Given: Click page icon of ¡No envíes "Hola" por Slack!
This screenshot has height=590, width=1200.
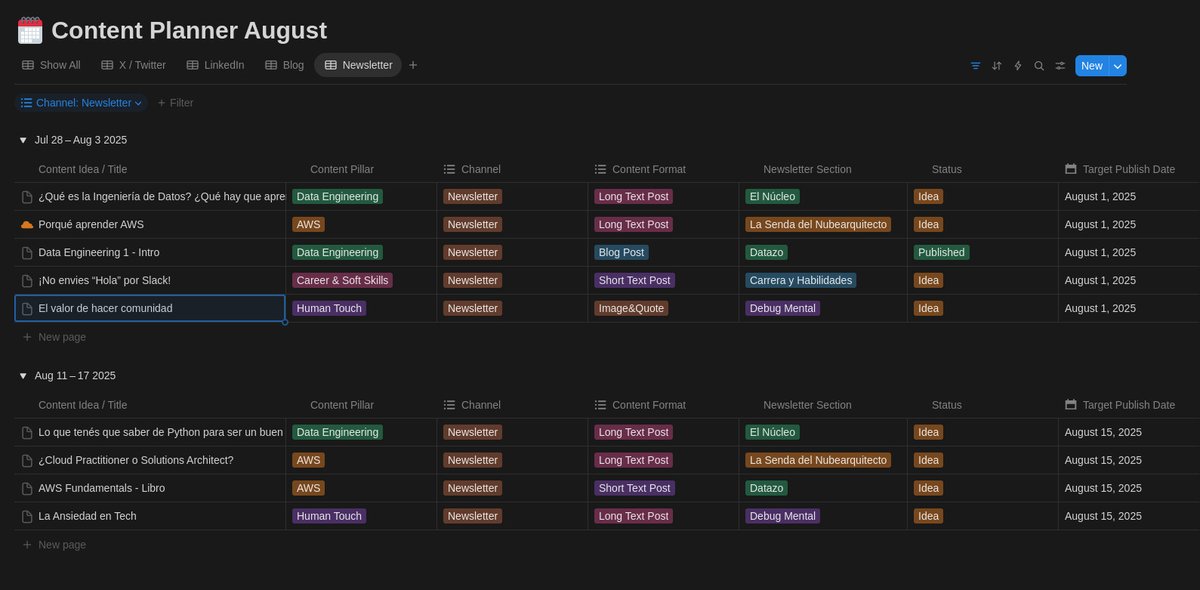Looking at the screenshot, I should pos(27,281).
